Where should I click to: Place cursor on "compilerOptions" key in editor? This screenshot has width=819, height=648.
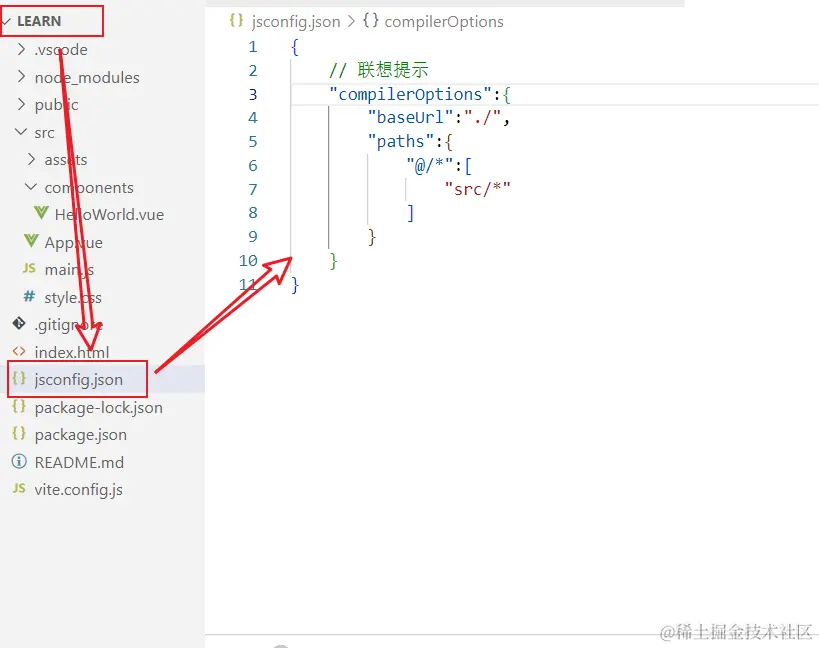tap(411, 95)
